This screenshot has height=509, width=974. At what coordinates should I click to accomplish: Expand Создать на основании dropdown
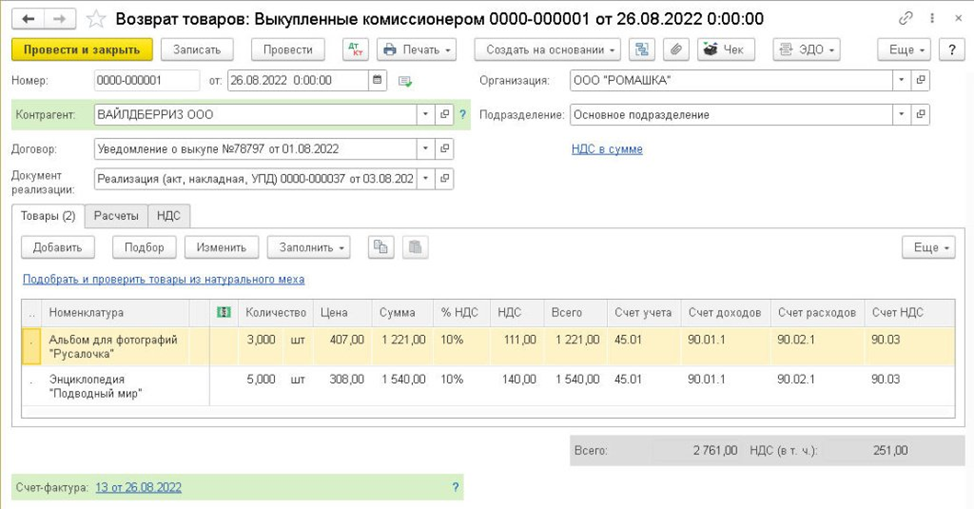[x=547, y=50]
